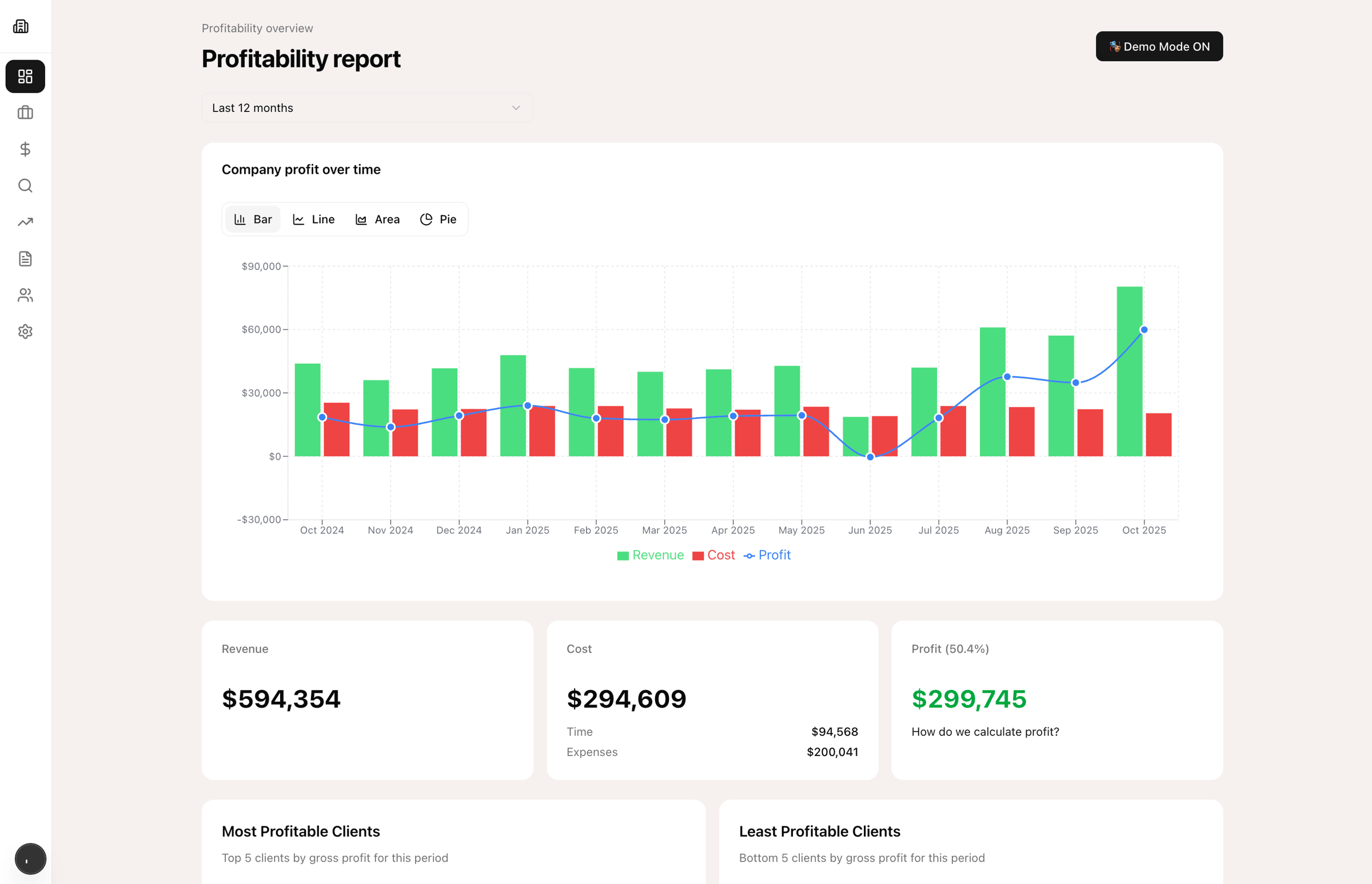Click "How do we calculate profit?" link
Screen dimensions: 1372x884
coord(984,732)
